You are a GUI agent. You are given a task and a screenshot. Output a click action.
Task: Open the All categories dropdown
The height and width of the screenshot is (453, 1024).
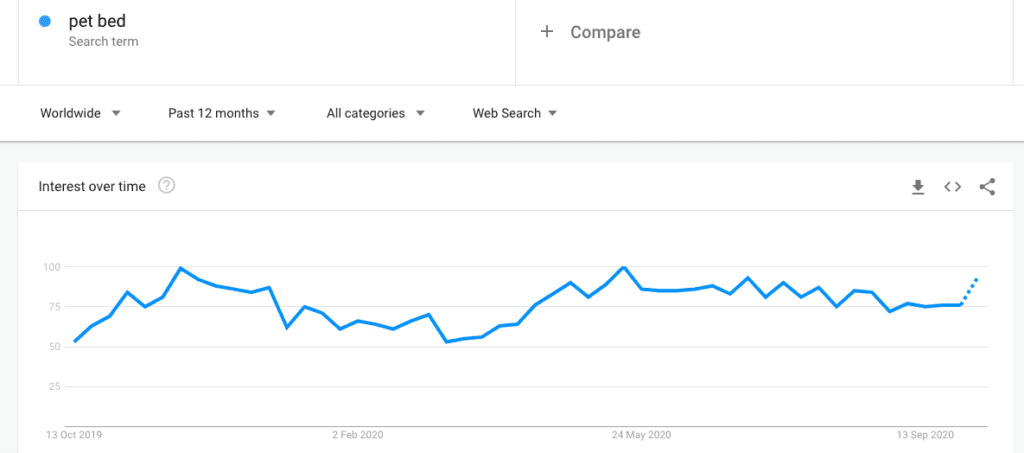[376, 113]
